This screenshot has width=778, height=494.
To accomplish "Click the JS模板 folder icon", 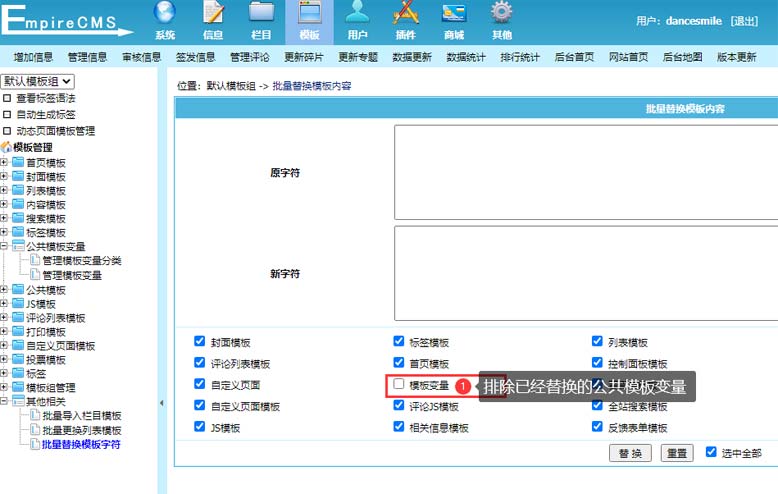I will point(18,303).
